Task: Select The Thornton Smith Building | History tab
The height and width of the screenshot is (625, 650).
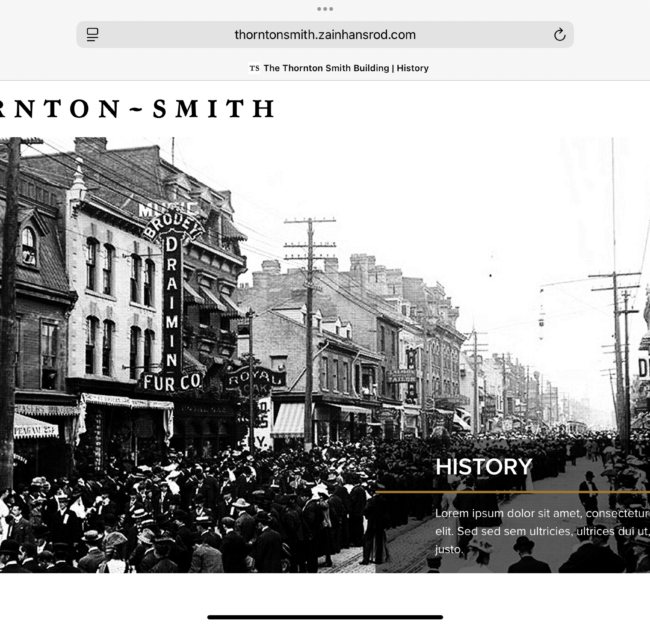Action: pos(339,68)
